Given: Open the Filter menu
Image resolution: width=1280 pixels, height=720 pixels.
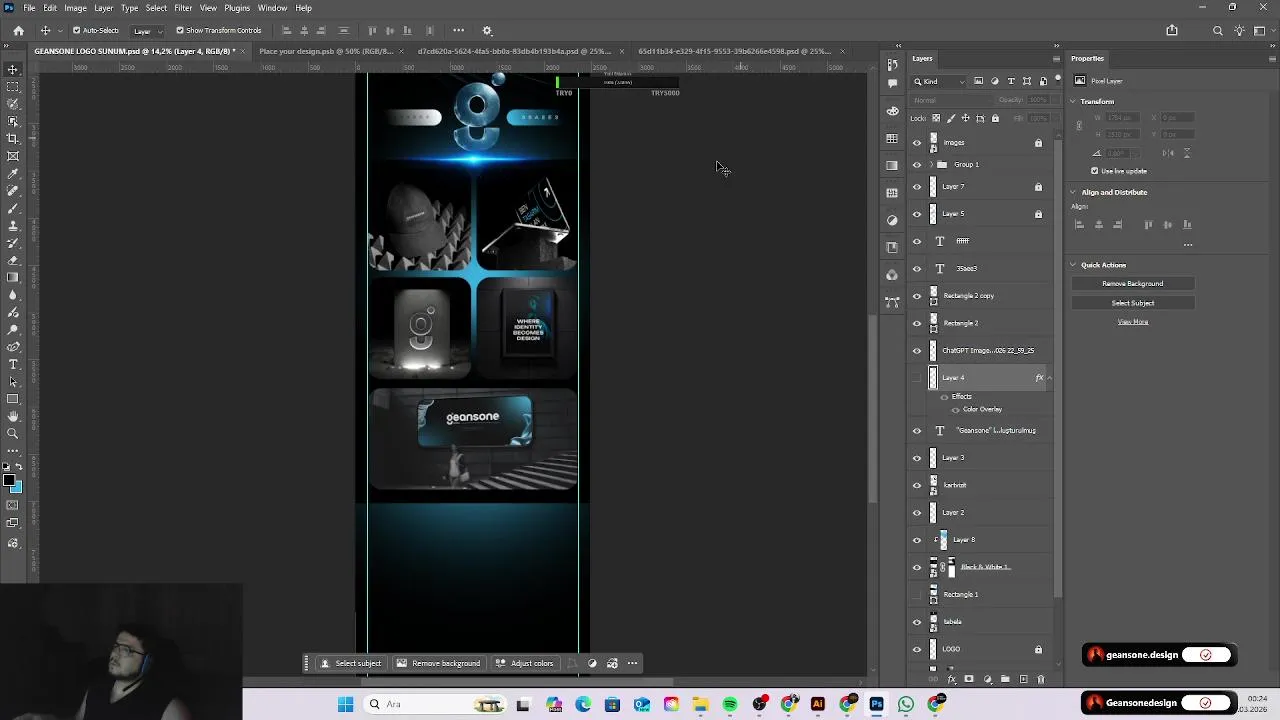Looking at the screenshot, I should (x=183, y=8).
